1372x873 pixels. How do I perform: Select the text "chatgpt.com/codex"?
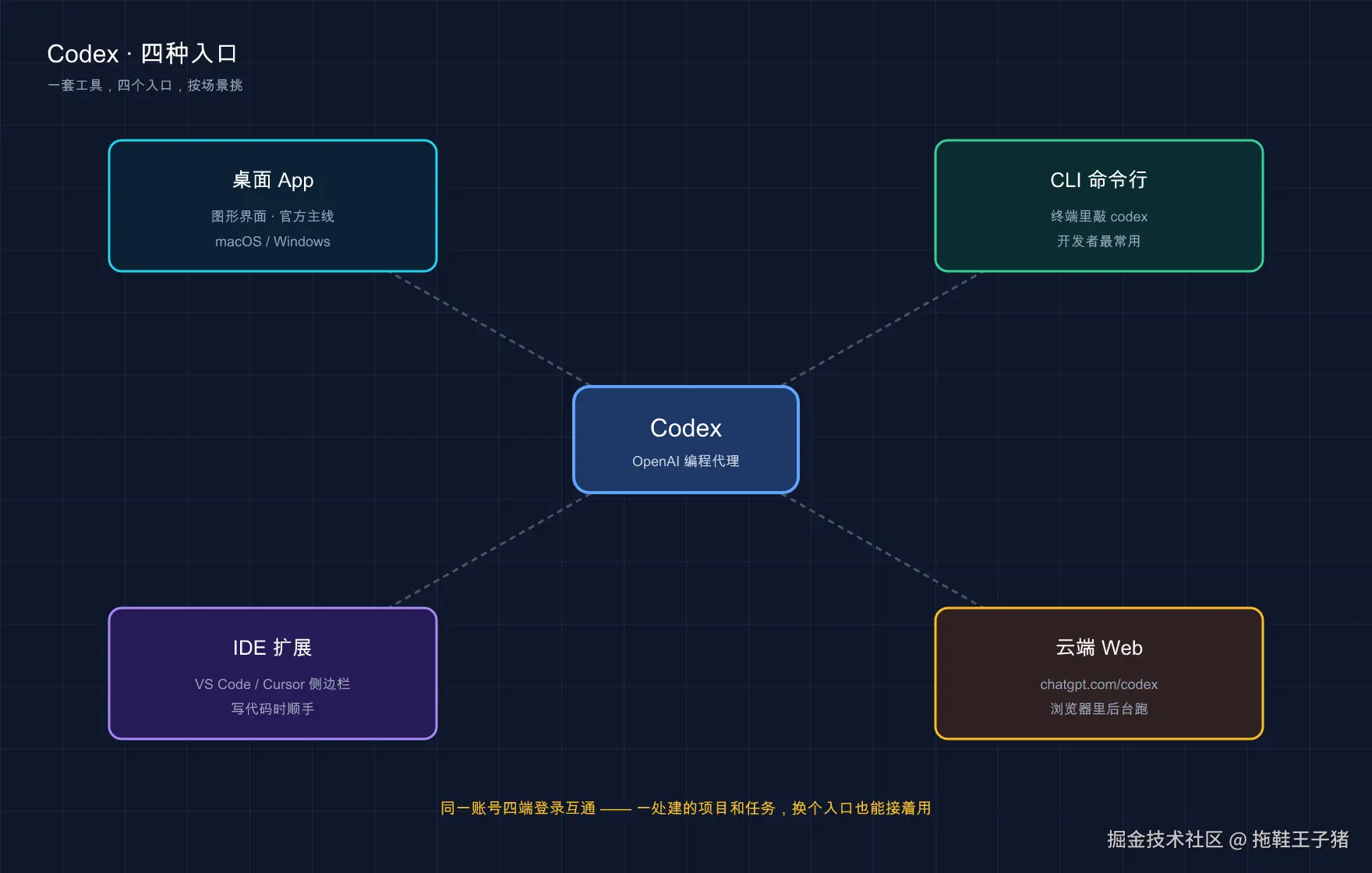1099,684
